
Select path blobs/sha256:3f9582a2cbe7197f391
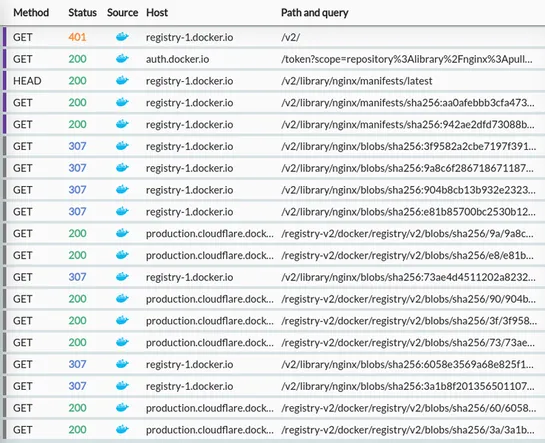[408, 146]
